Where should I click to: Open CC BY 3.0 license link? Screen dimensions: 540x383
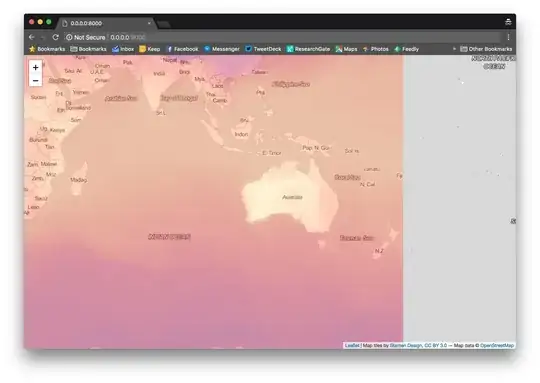pos(436,345)
